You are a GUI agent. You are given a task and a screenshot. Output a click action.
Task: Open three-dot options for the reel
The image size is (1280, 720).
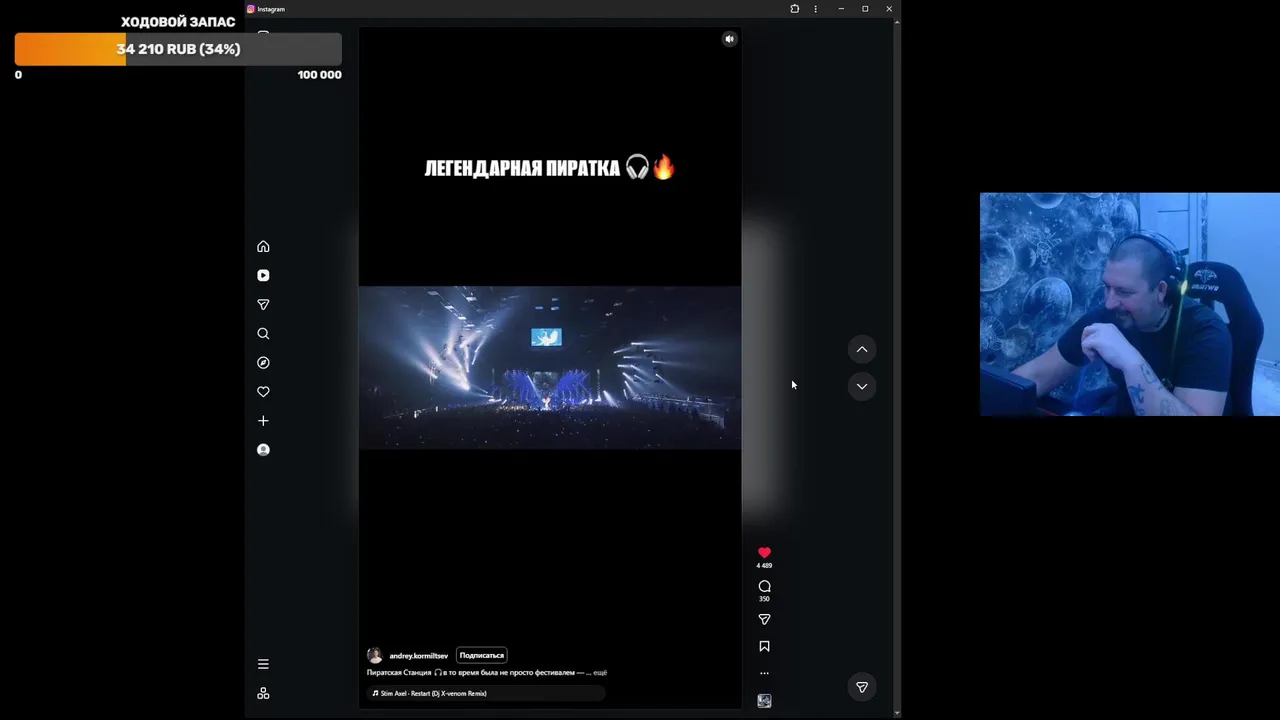tap(764, 673)
